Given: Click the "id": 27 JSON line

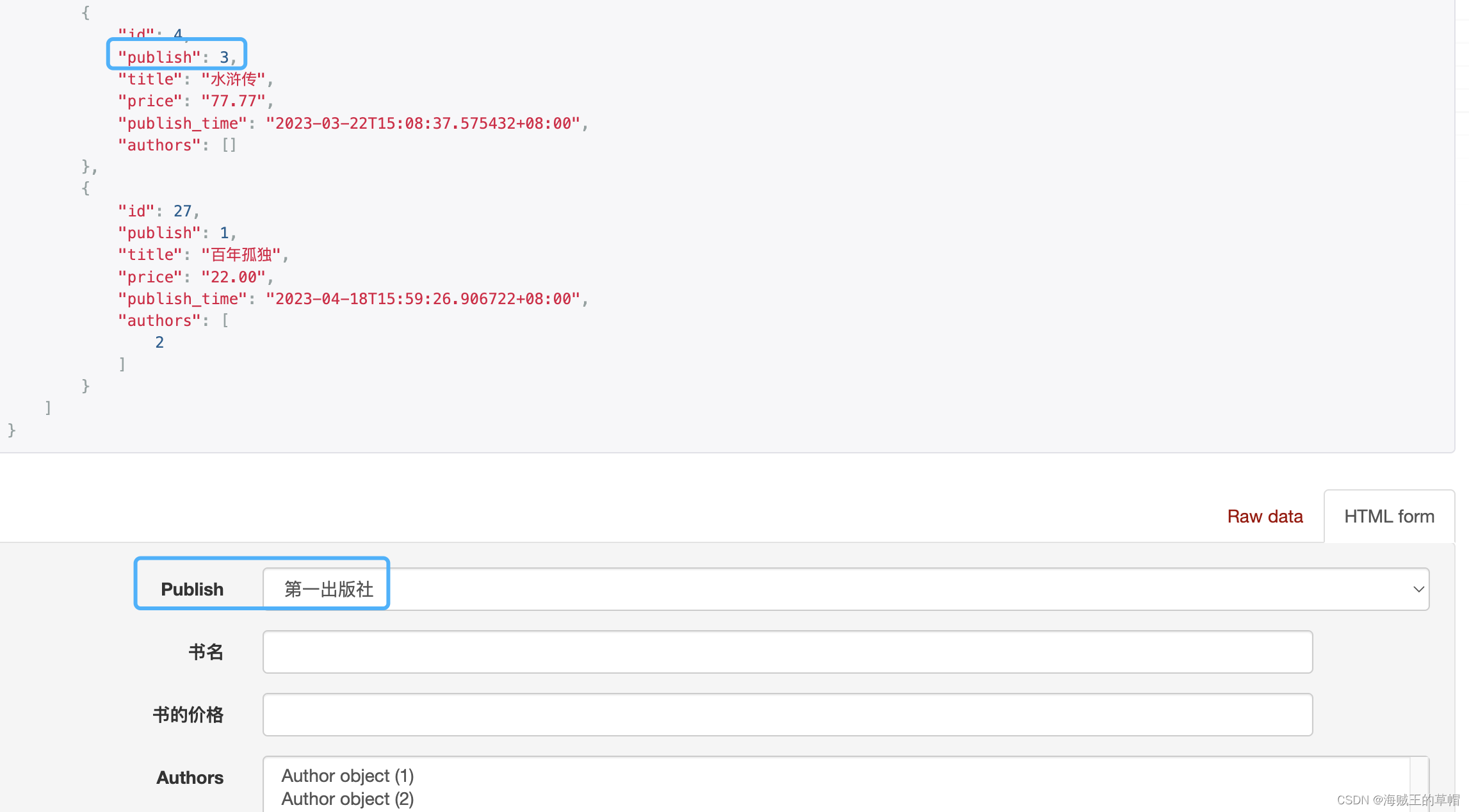Looking at the screenshot, I should 158,211.
